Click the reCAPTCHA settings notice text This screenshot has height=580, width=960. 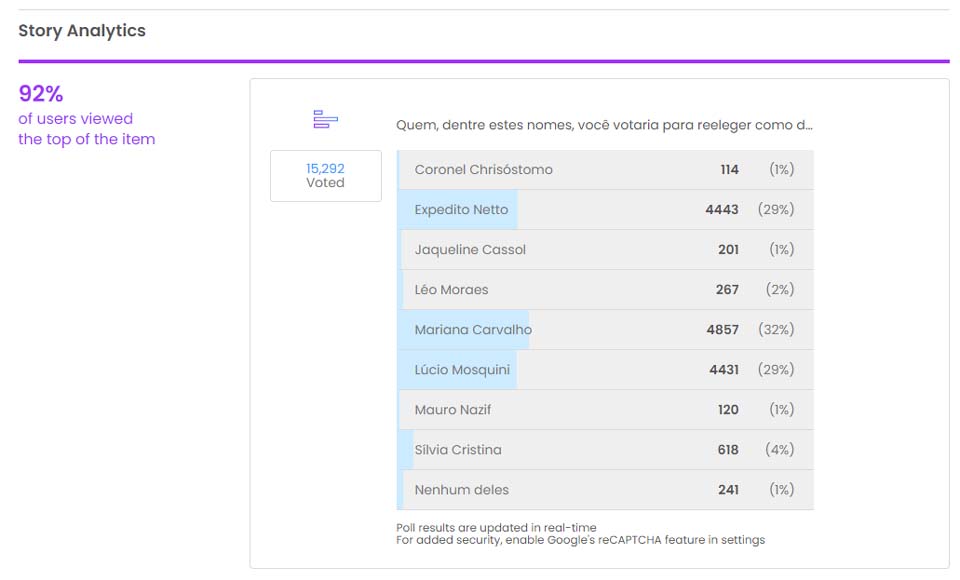coord(580,540)
